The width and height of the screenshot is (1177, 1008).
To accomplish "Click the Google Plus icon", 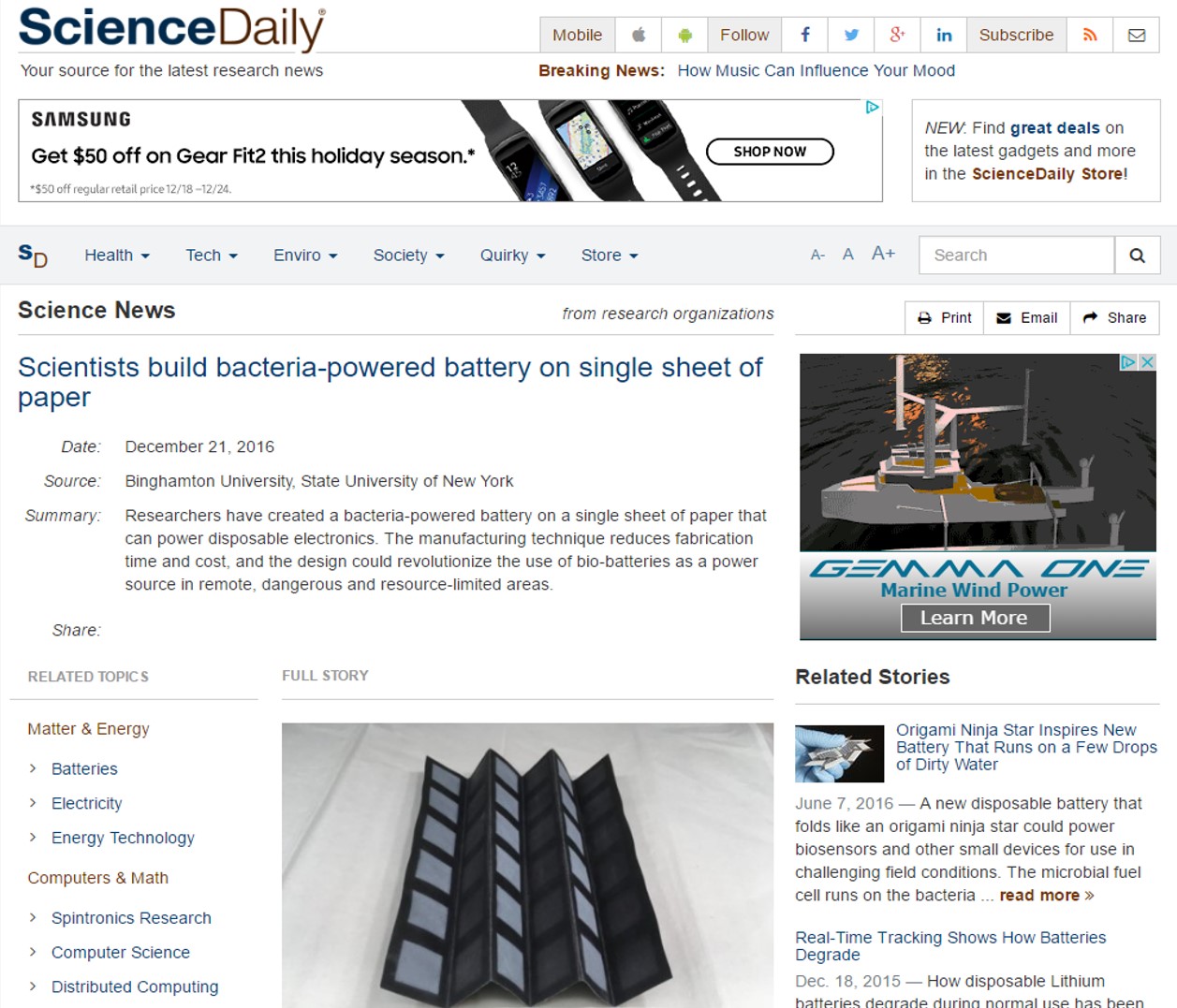I will [897, 36].
